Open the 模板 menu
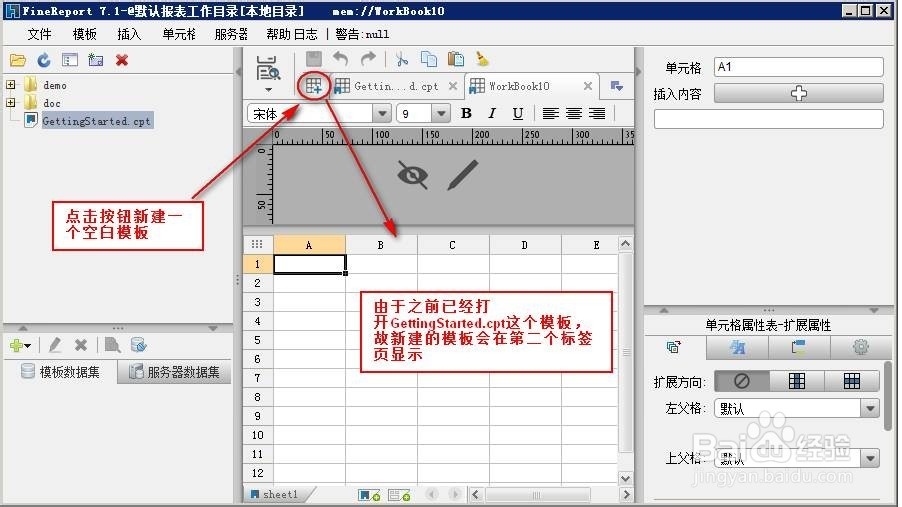 [85, 35]
